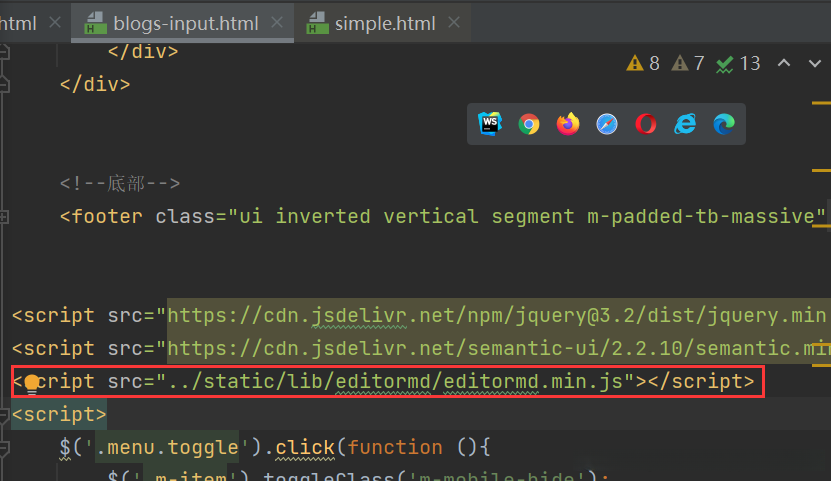Open page in Firefox browser

[568, 124]
